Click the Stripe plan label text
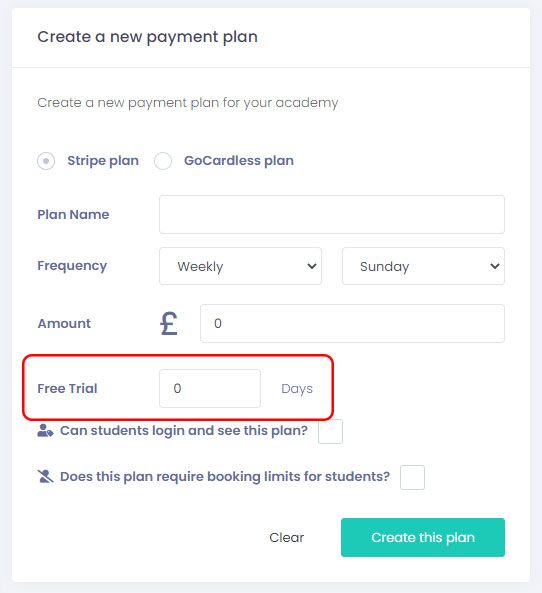The height and width of the screenshot is (593, 542). pyautogui.click(x=103, y=161)
